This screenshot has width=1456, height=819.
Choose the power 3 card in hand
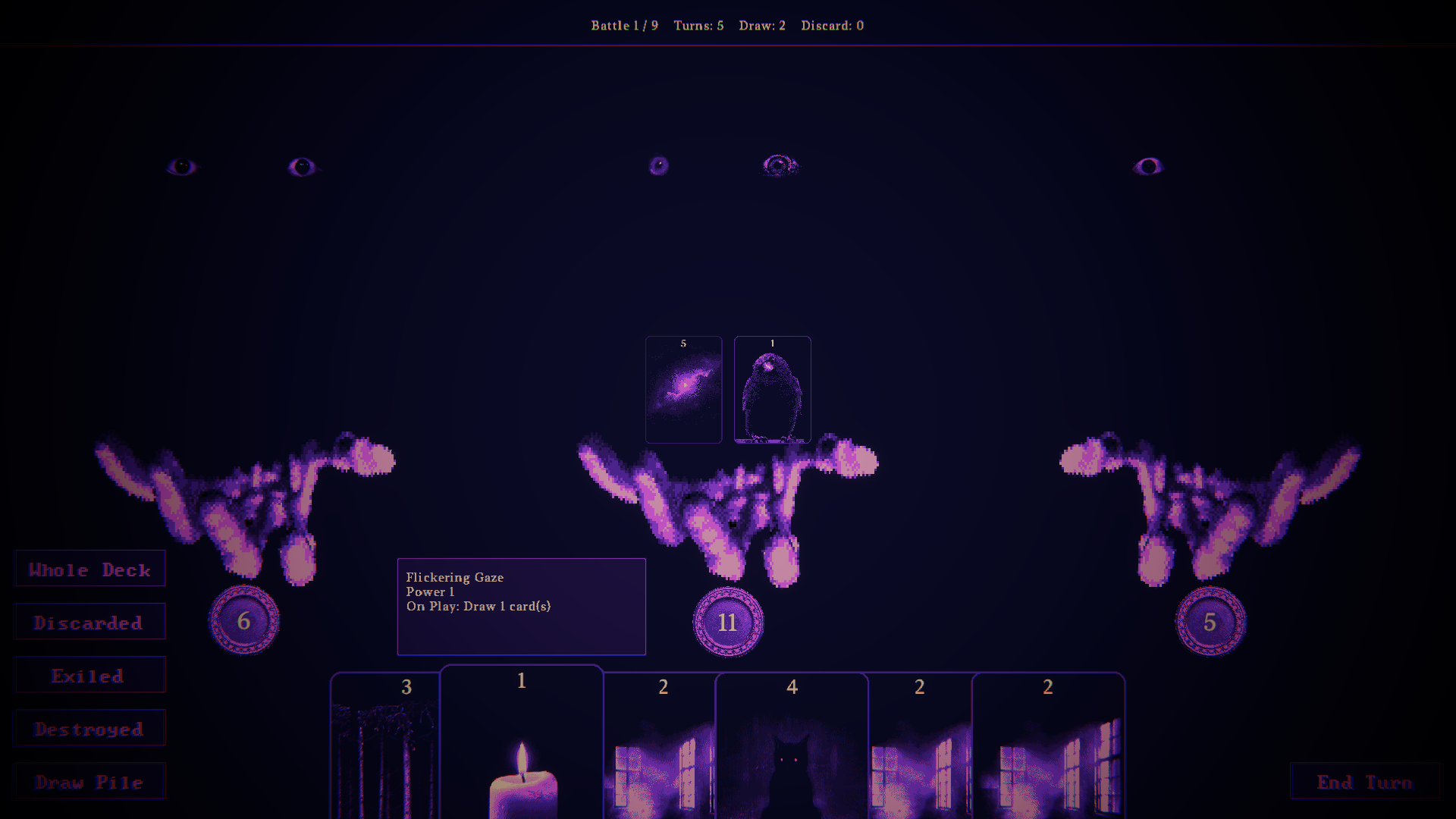click(x=385, y=746)
